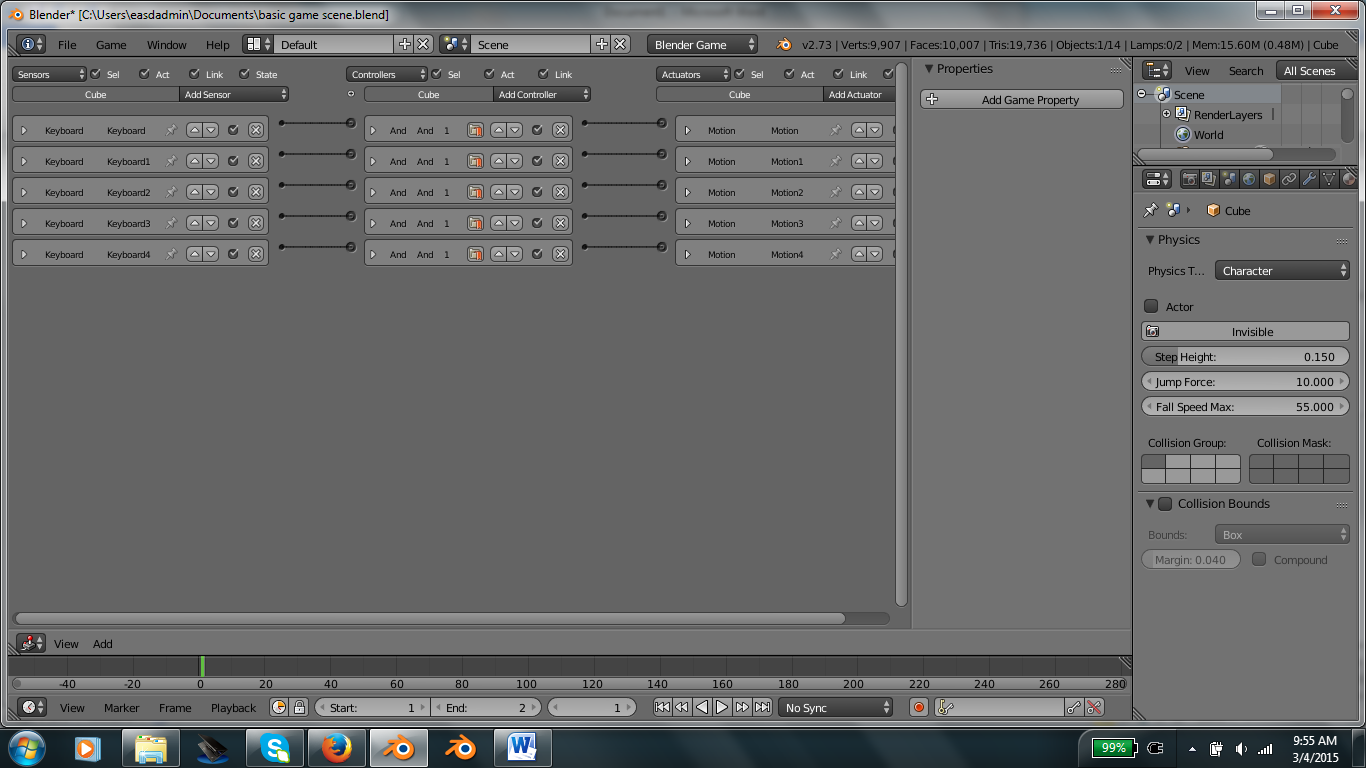The height and width of the screenshot is (768, 1366).
Task: Toggle the Controllers Sel checkbox
Action: pos(437,74)
